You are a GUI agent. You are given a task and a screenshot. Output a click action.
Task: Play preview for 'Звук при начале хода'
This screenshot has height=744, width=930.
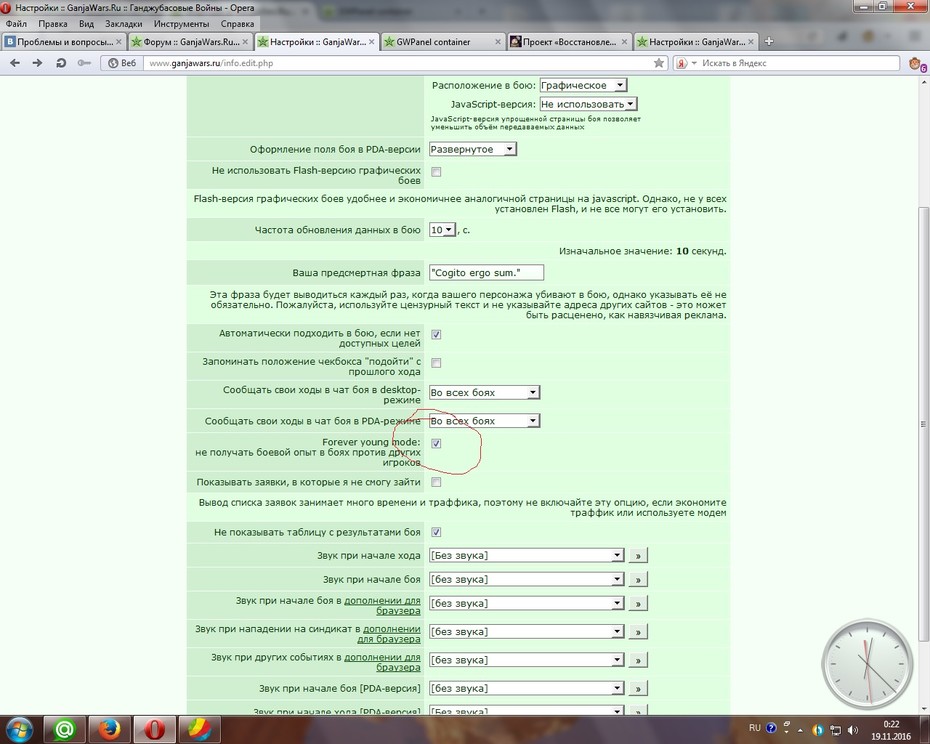638,556
